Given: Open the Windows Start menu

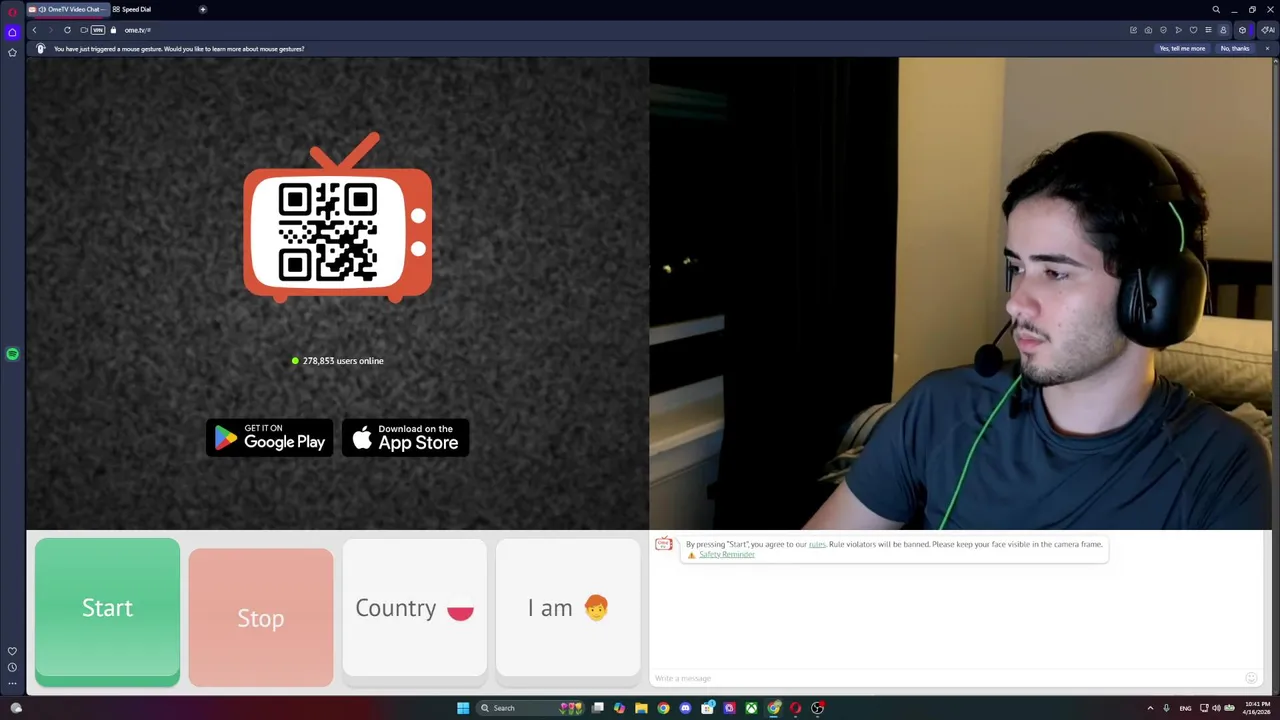Looking at the screenshot, I should point(463,708).
